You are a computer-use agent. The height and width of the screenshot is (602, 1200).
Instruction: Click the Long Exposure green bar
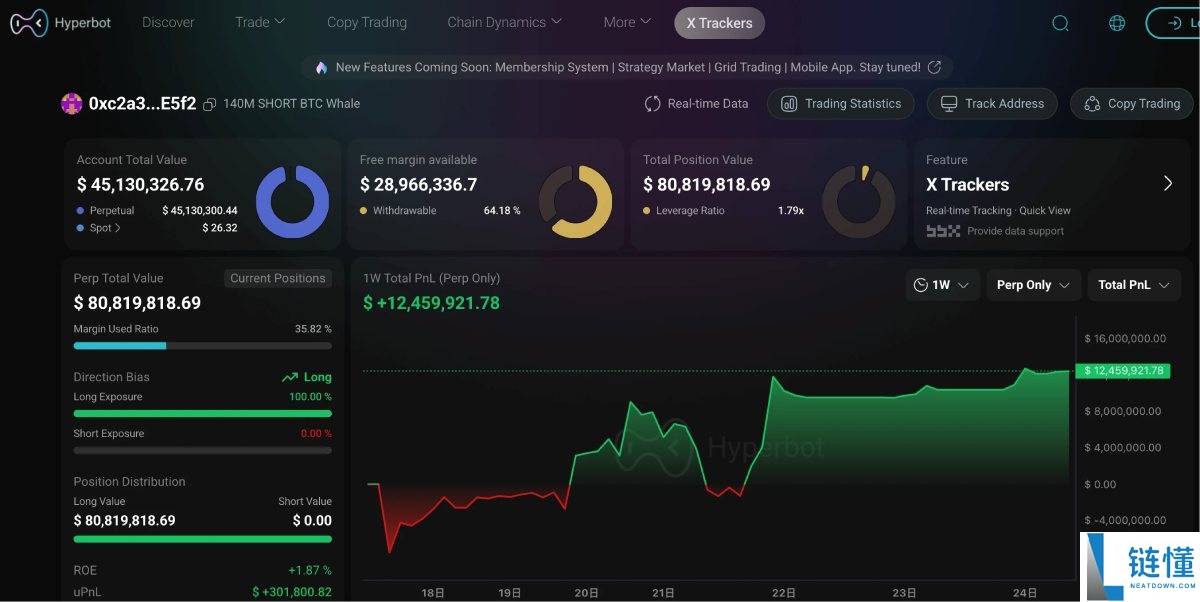[x=202, y=413]
